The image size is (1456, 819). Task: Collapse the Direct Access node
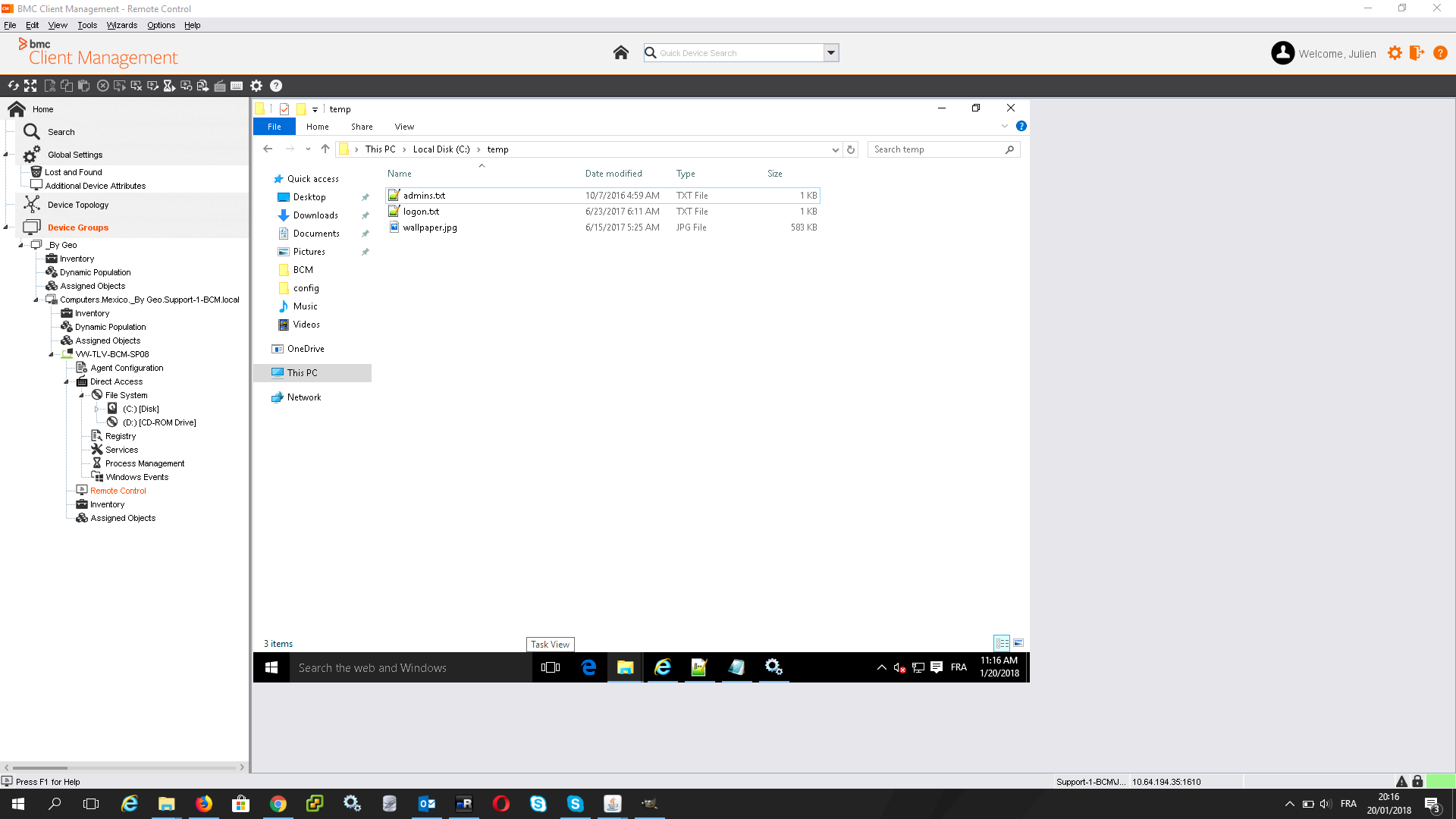tap(66, 381)
